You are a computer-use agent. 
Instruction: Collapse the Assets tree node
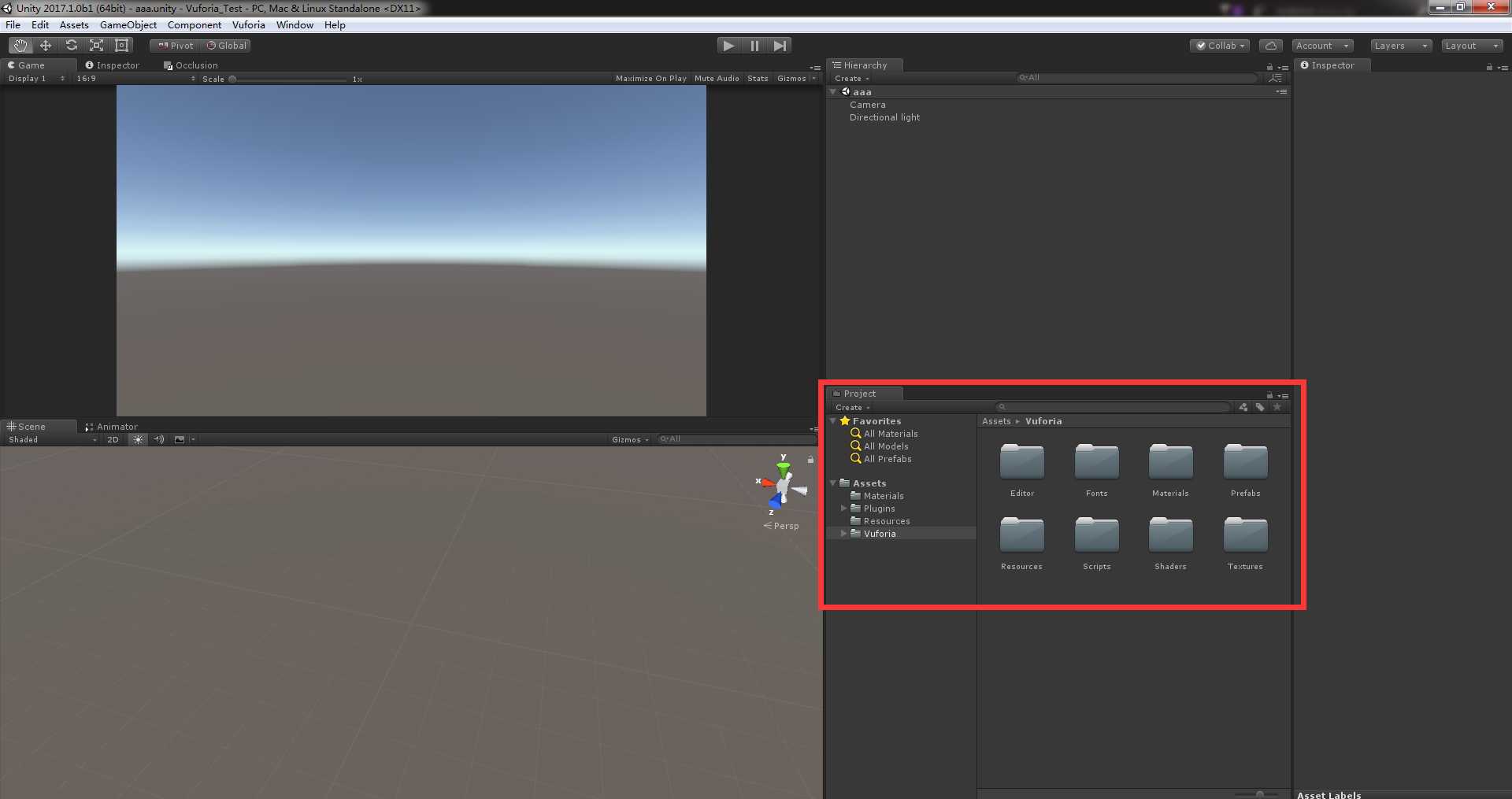click(833, 483)
